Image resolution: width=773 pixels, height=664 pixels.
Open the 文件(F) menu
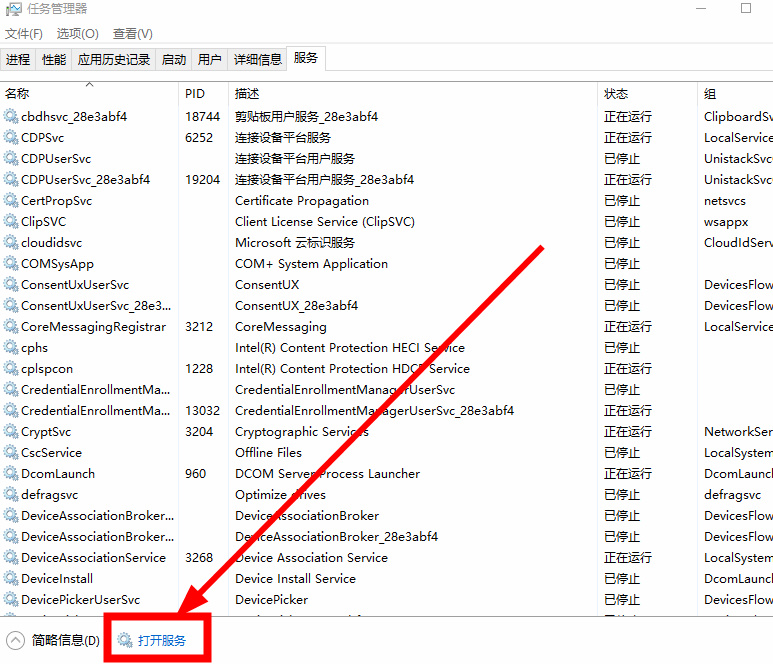click(x=24, y=34)
